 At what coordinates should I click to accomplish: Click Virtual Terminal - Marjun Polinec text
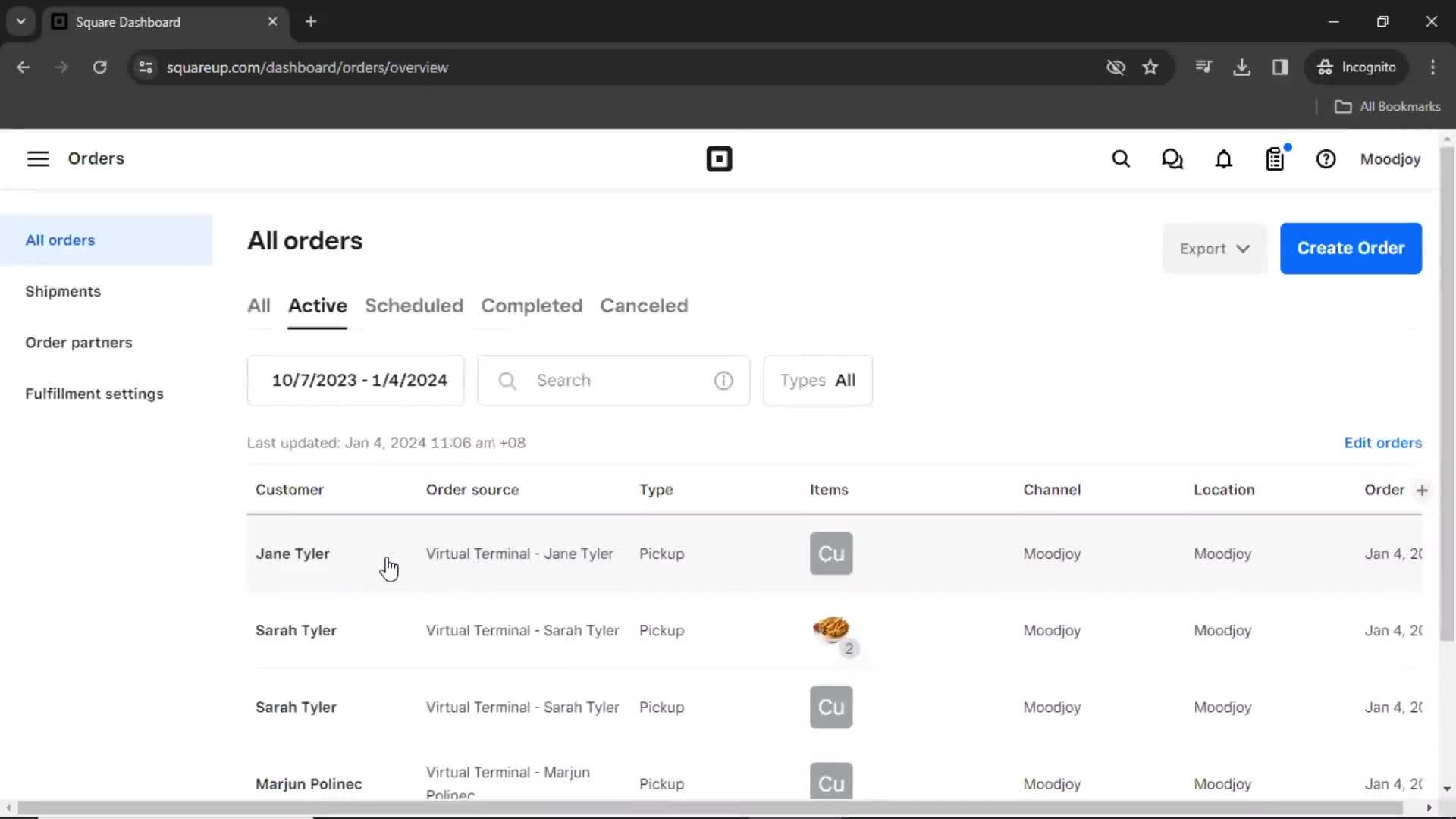508,783
